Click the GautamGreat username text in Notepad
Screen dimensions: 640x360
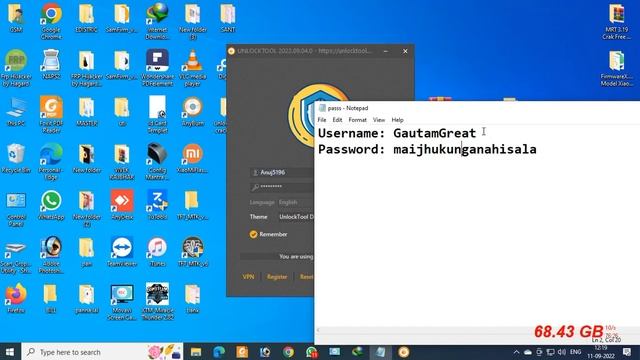[434, 133]
